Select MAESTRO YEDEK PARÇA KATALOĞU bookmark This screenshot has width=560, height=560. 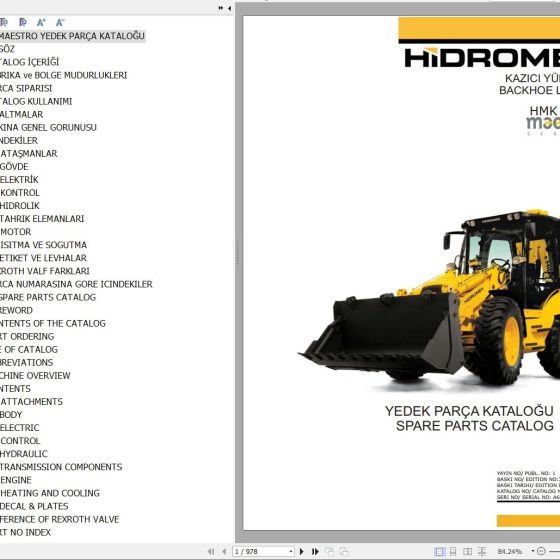coord(72,36)
